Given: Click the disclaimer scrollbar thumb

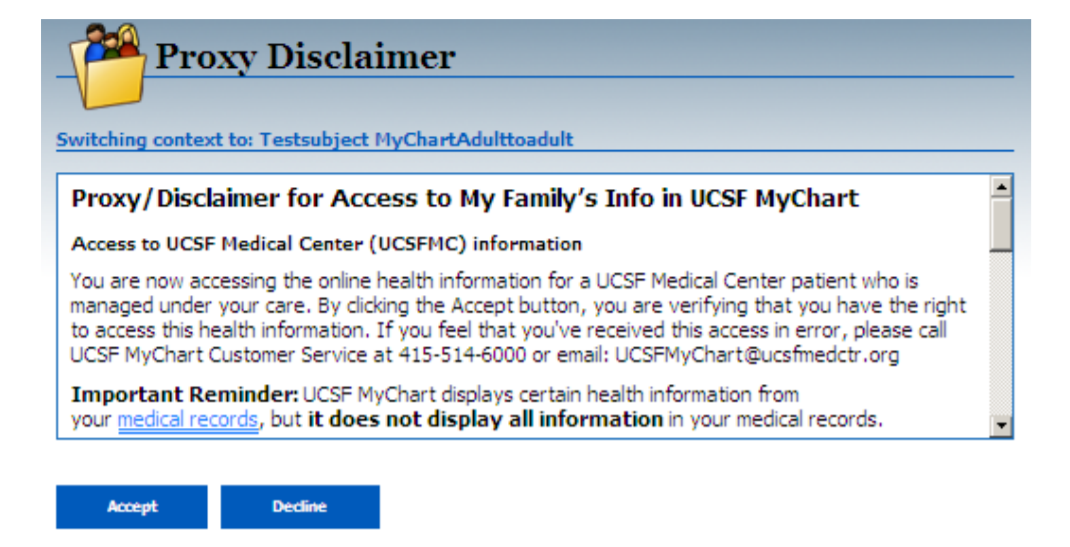Looking at the screenshot, I should [1001, 224].
